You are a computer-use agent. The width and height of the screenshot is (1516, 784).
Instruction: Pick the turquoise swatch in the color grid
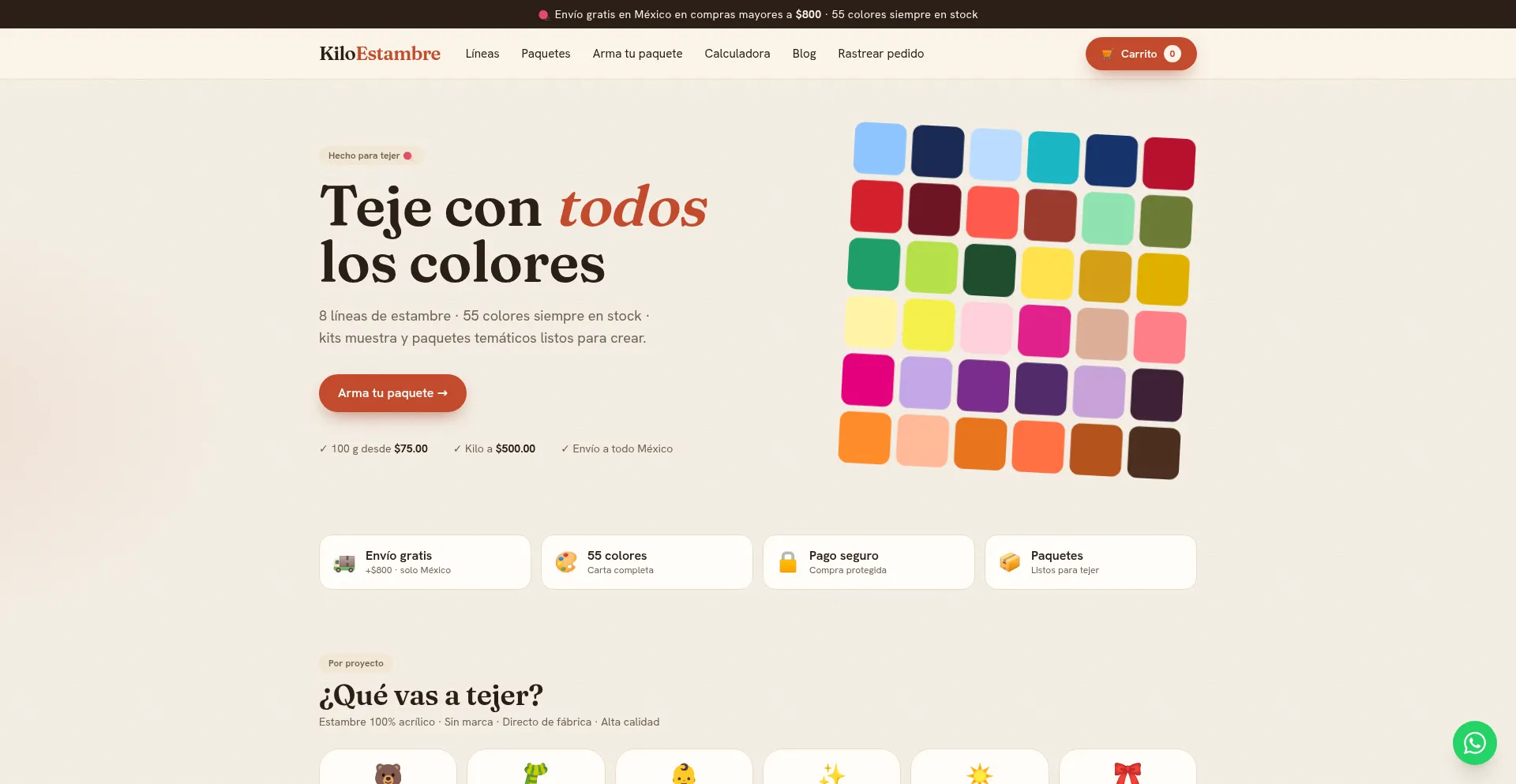pyautogui.click(x=1053, y=158)
